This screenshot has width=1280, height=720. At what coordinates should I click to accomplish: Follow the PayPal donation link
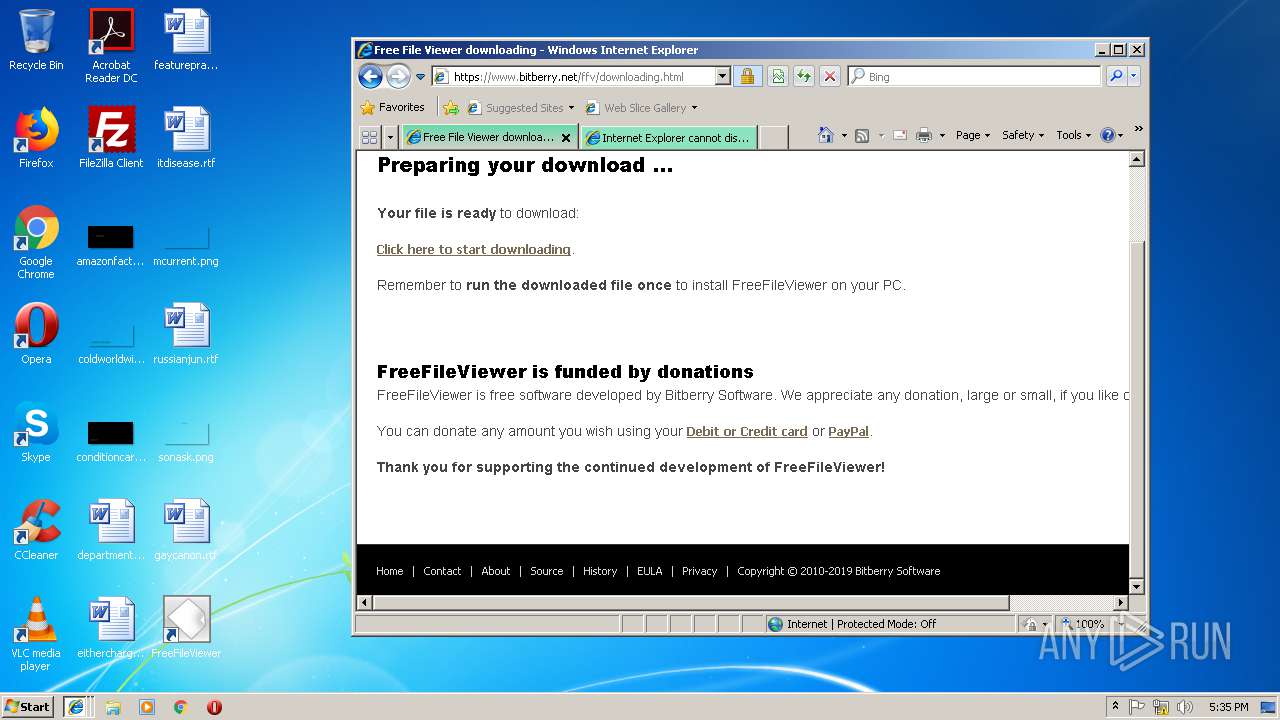coord(848,431)
